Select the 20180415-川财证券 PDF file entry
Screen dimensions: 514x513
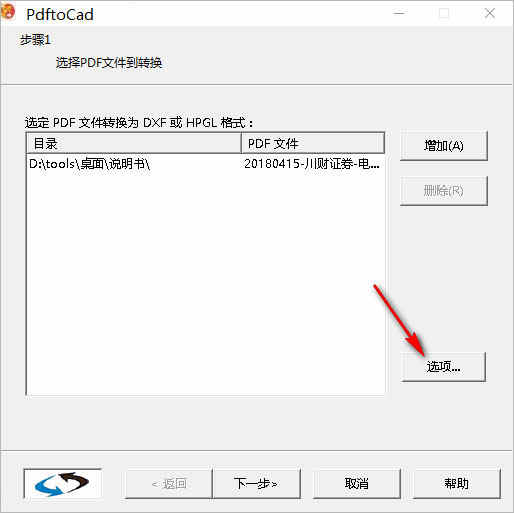[x=312, y=164]
